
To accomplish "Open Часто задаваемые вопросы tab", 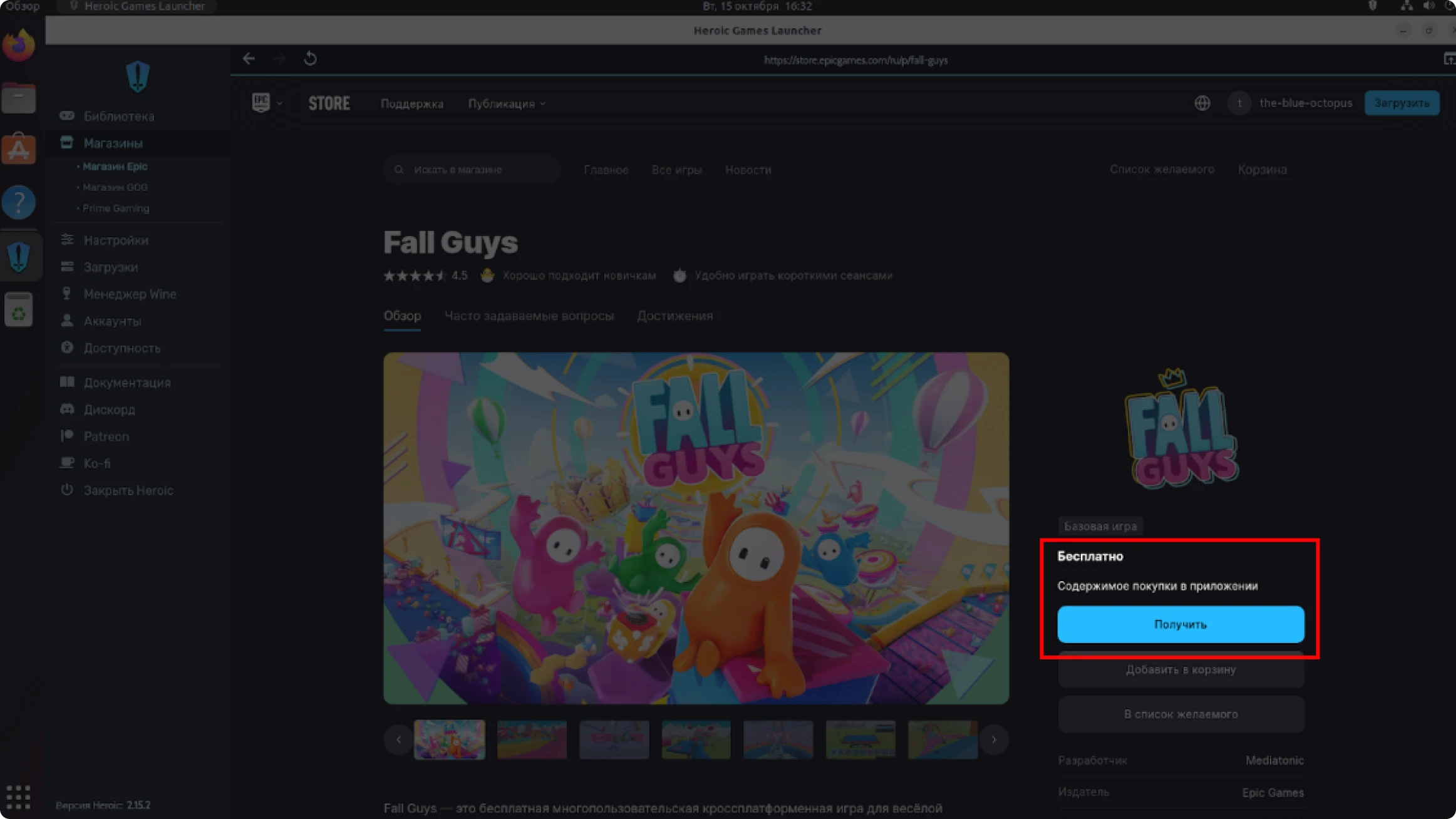I will [x=529, y=316].
